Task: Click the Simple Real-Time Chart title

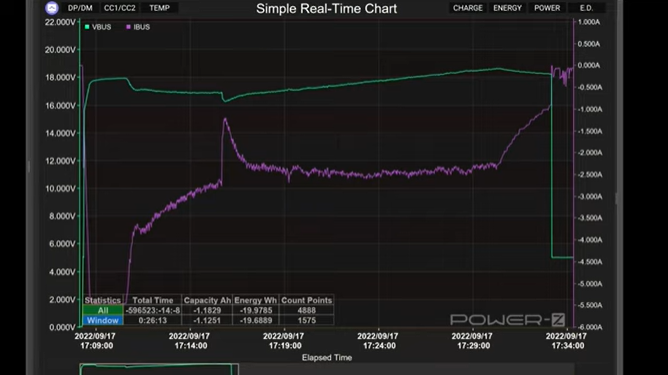Action: point(326,9)
